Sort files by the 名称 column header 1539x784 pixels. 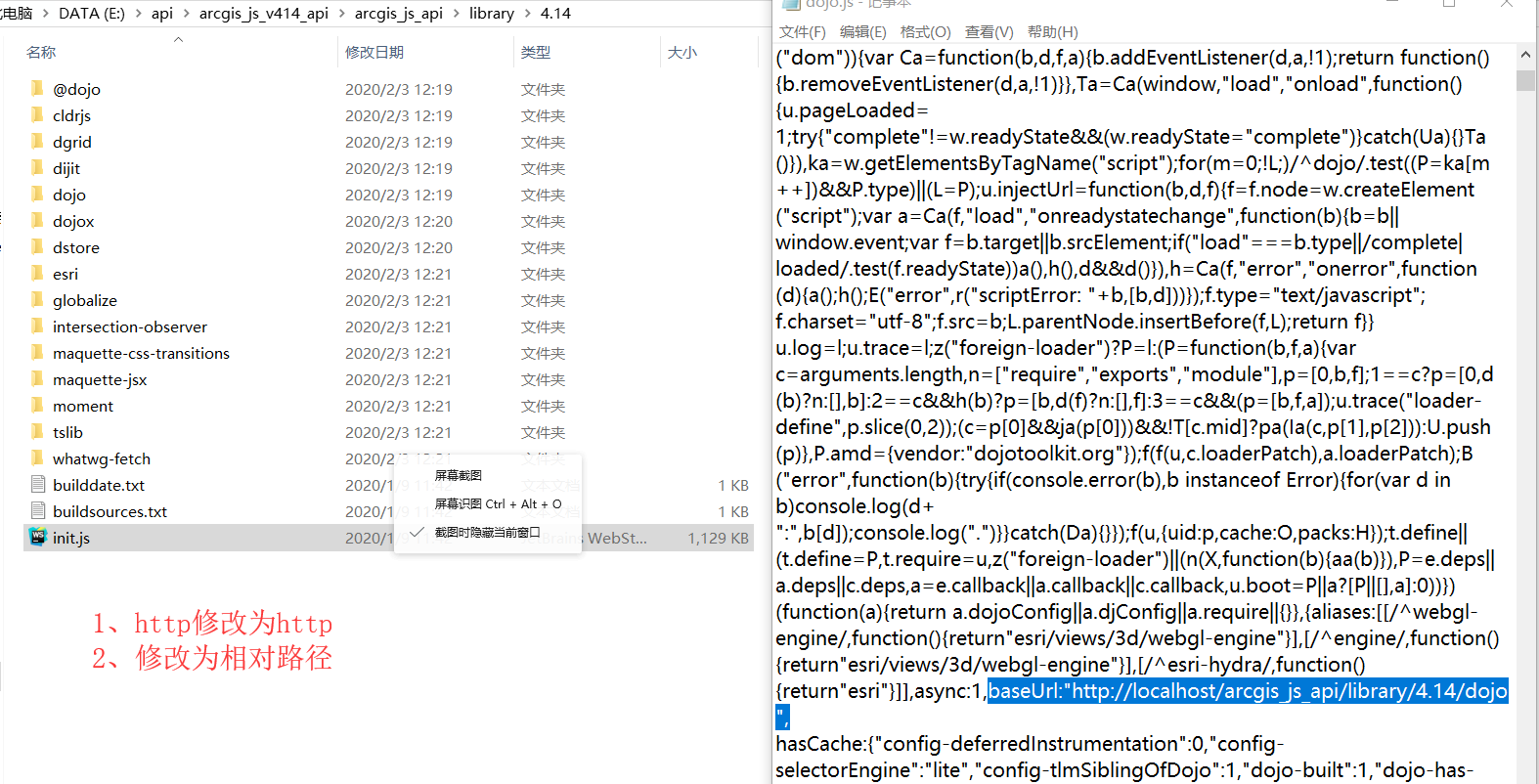point(41,53)
